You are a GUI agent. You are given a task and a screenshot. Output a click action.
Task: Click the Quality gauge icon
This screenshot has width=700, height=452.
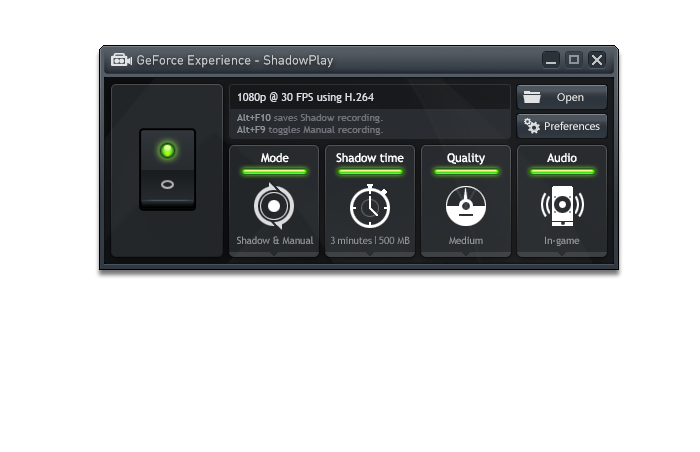click(x=466, y=206)
